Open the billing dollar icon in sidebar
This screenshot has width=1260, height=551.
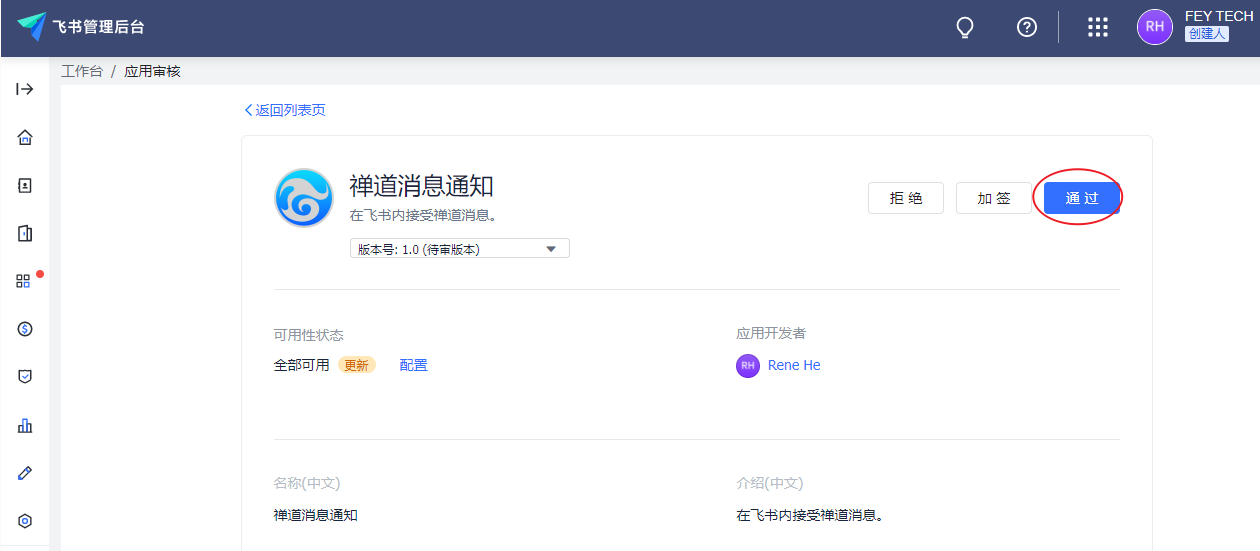coord(25,329)
